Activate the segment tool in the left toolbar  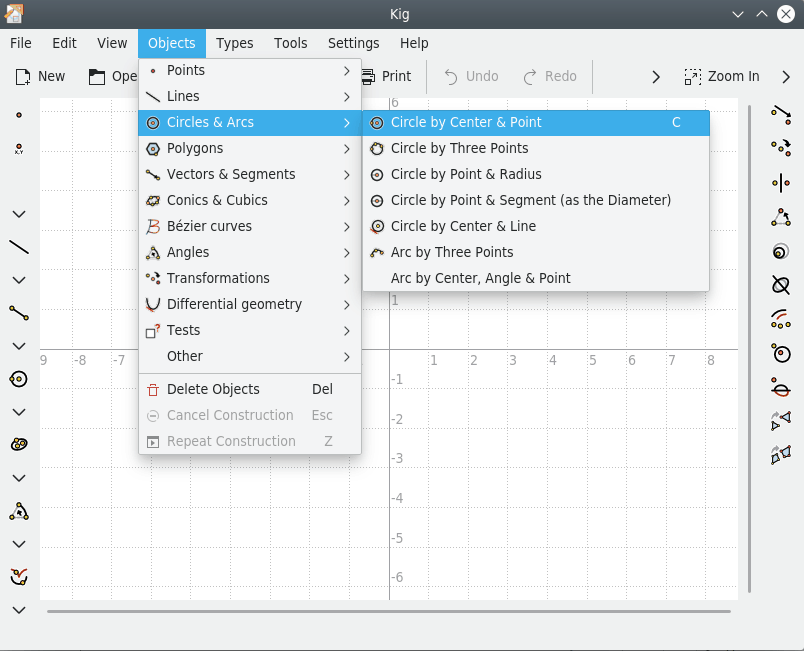pyautogui.click(x=19, y=313)
